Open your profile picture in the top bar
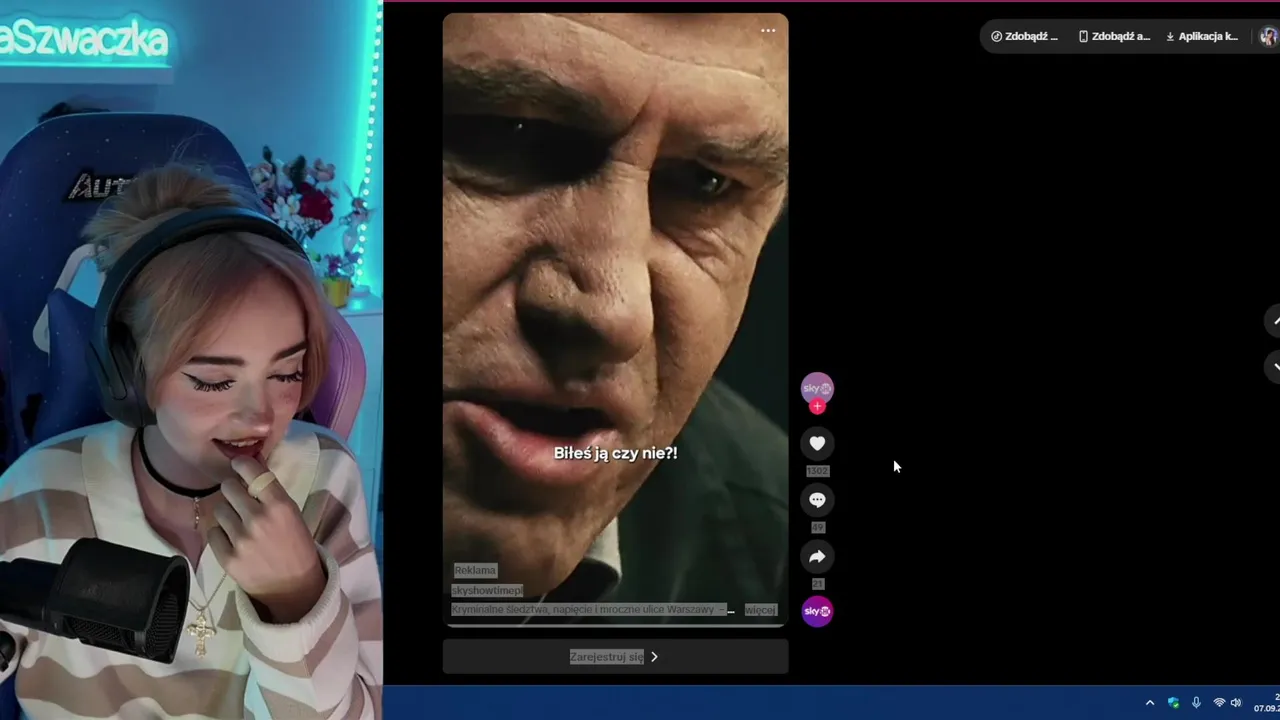Image resolution: width=1280 pixels, height=720 pixels. coord(1268,36)
